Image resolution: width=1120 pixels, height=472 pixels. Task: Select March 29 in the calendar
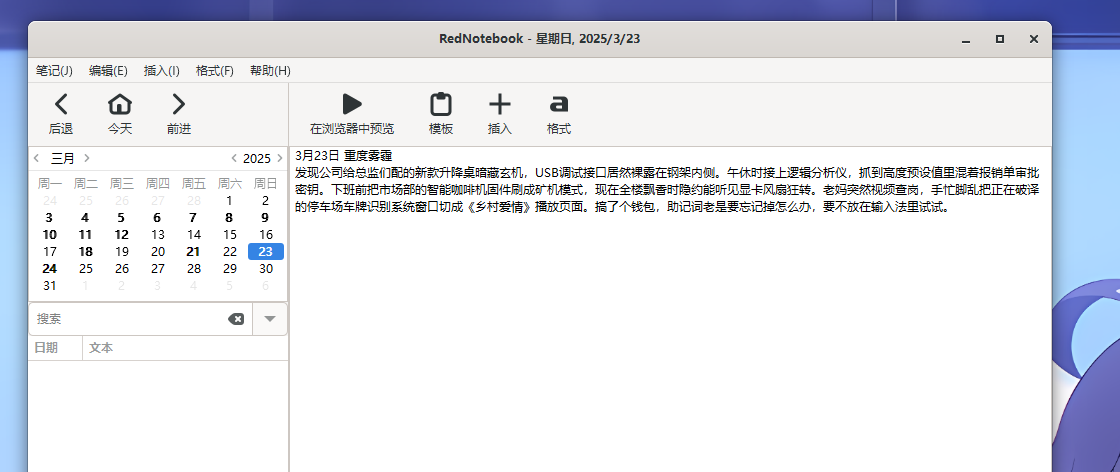pyautogui.click(x=229, y=268)
